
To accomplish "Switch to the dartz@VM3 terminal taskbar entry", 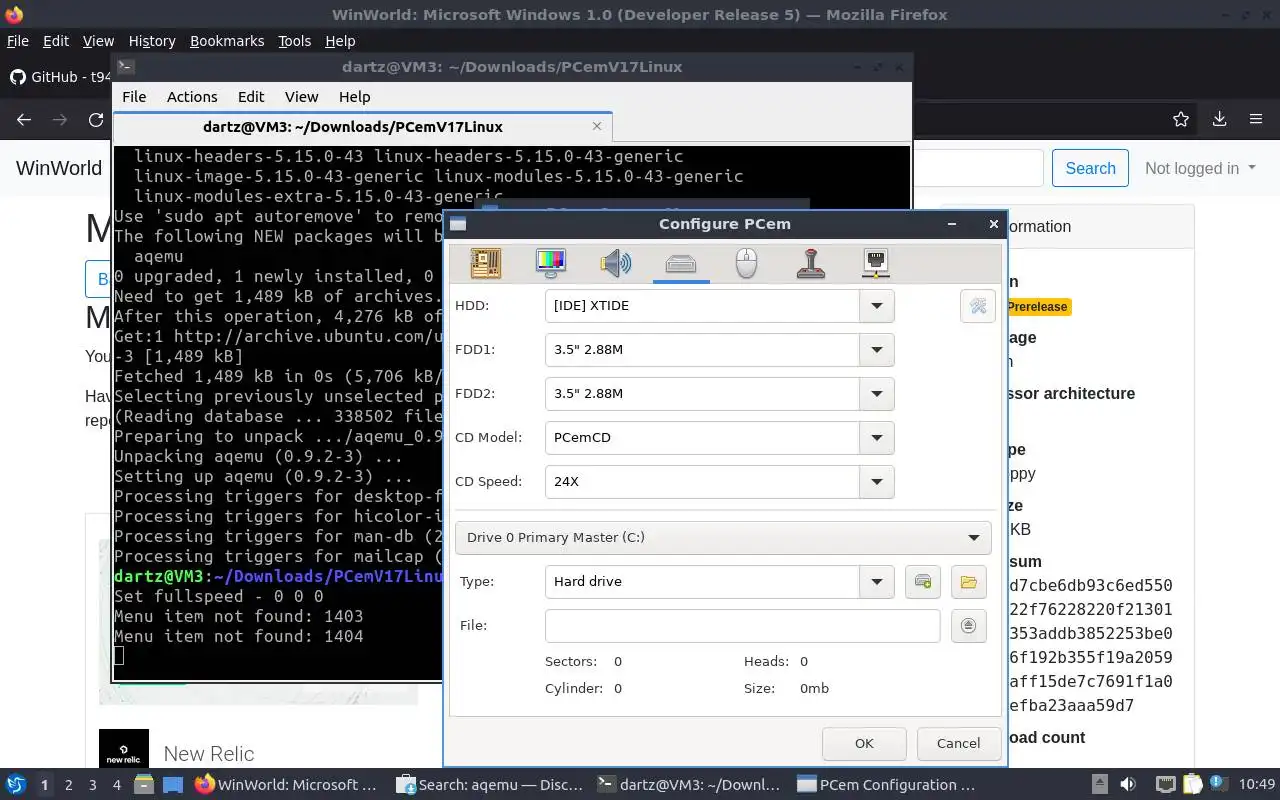I will coord(689,785).
